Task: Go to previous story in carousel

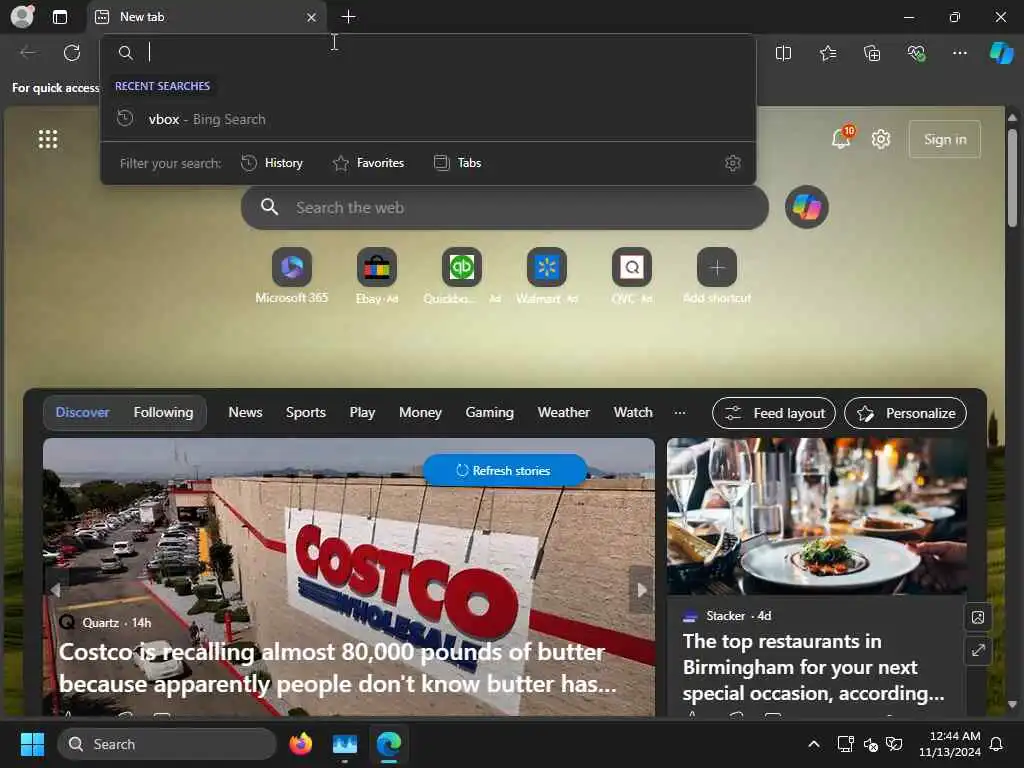Action: click(x=56, y=590)
